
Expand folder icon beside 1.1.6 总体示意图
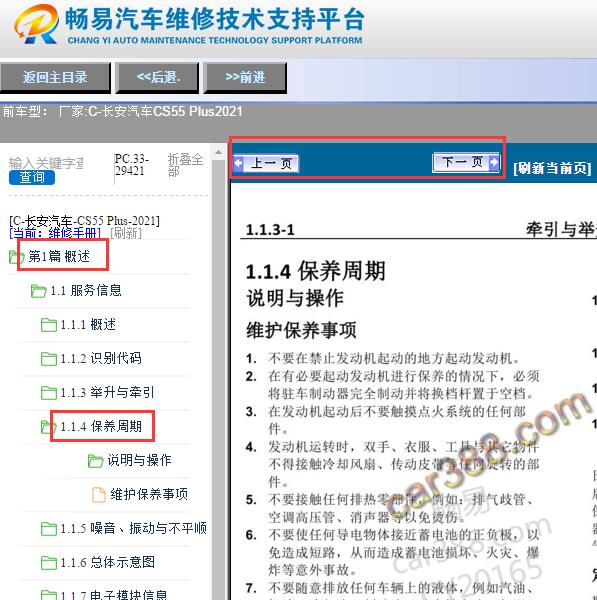pyautogui.click(x=49, y=562)
